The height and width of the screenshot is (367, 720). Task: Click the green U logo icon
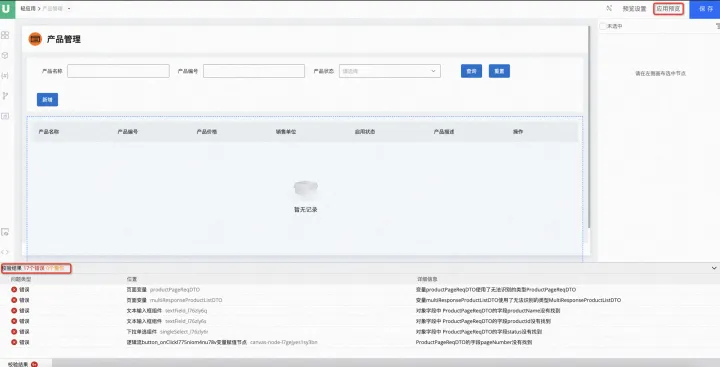point(7,9)
